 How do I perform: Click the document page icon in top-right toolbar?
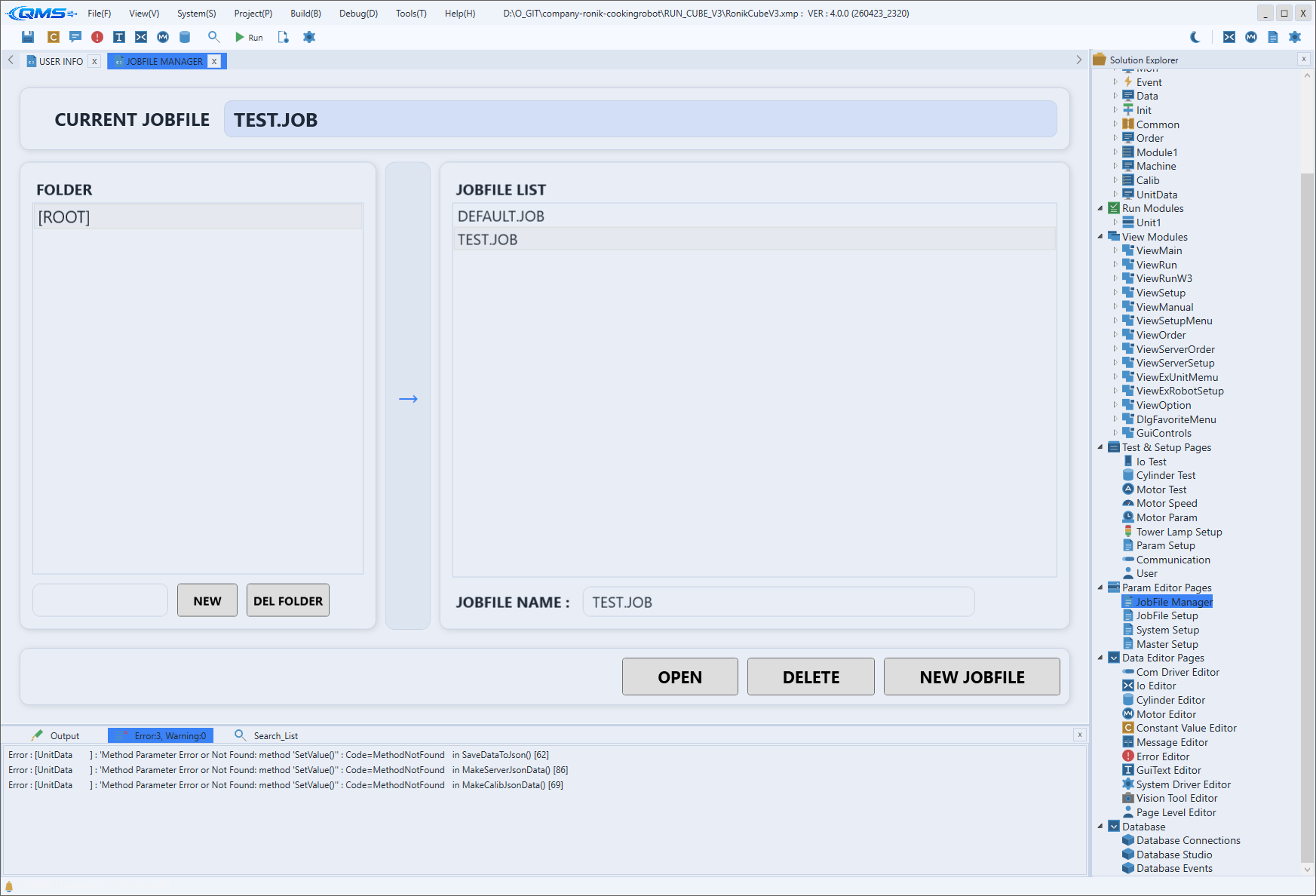point(1273,37)
